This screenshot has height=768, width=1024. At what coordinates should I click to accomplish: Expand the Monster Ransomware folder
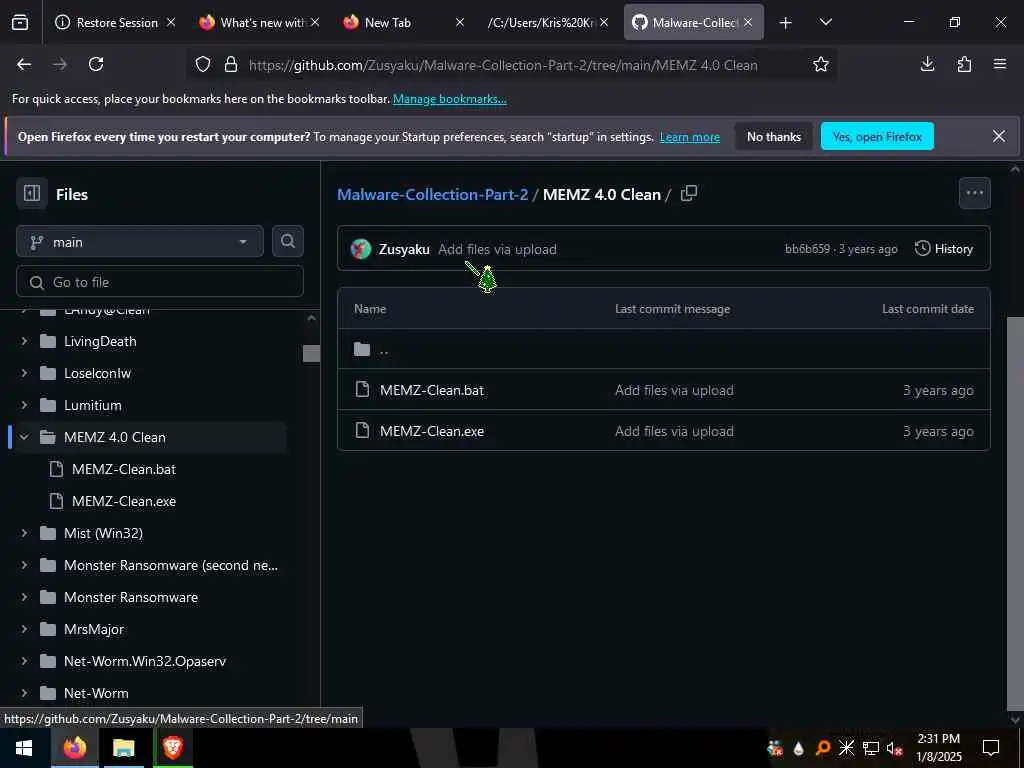(24, 598)
